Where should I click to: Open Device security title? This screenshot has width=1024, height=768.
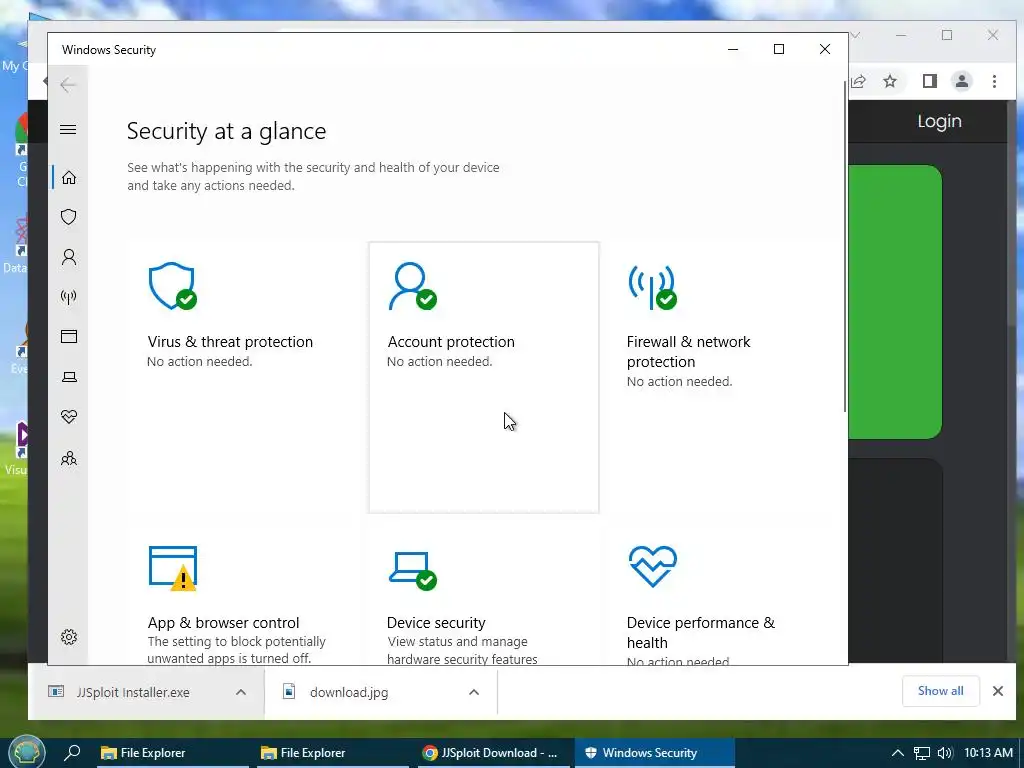tap(436, 622)
